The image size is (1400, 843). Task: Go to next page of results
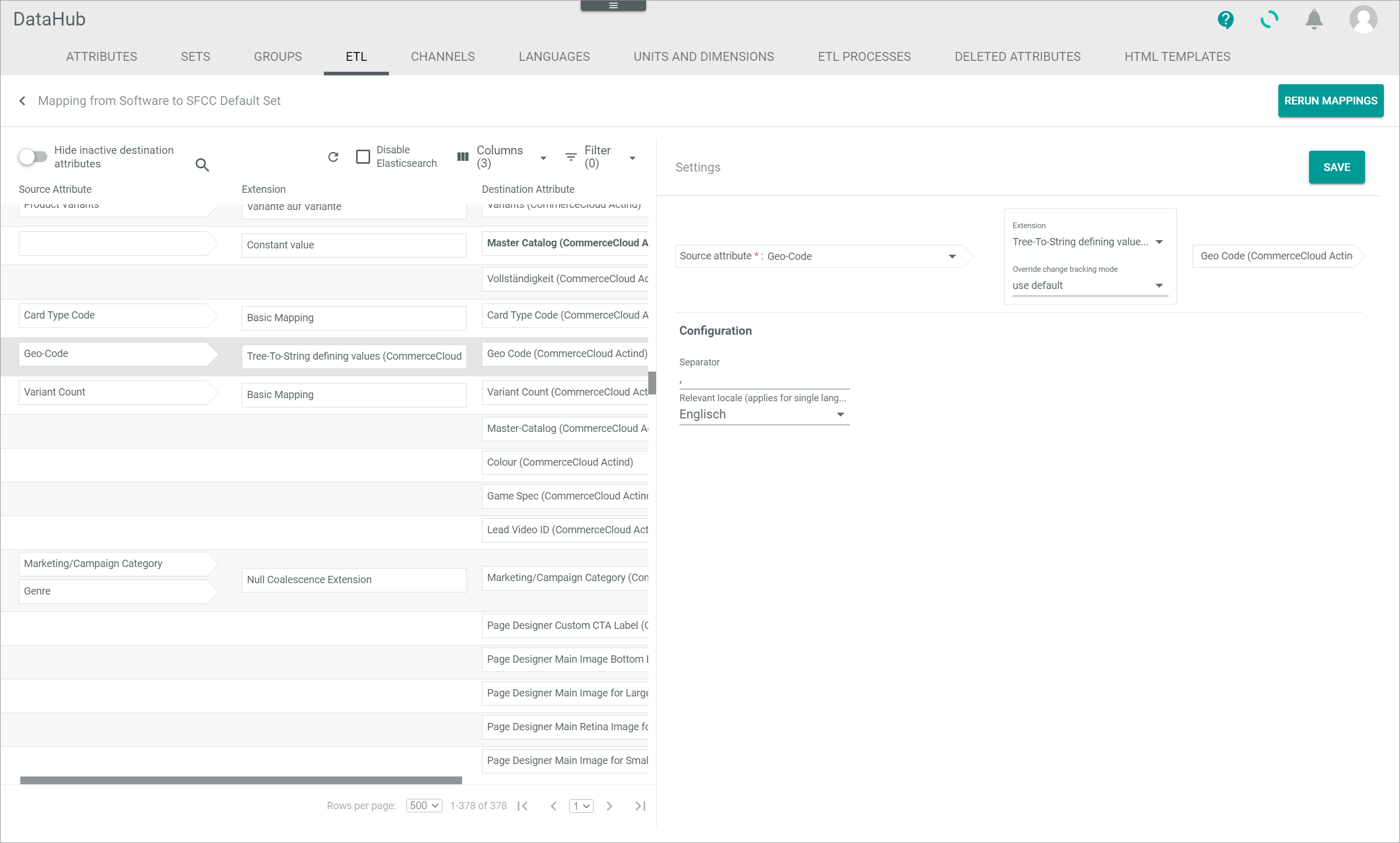(609, 806)
